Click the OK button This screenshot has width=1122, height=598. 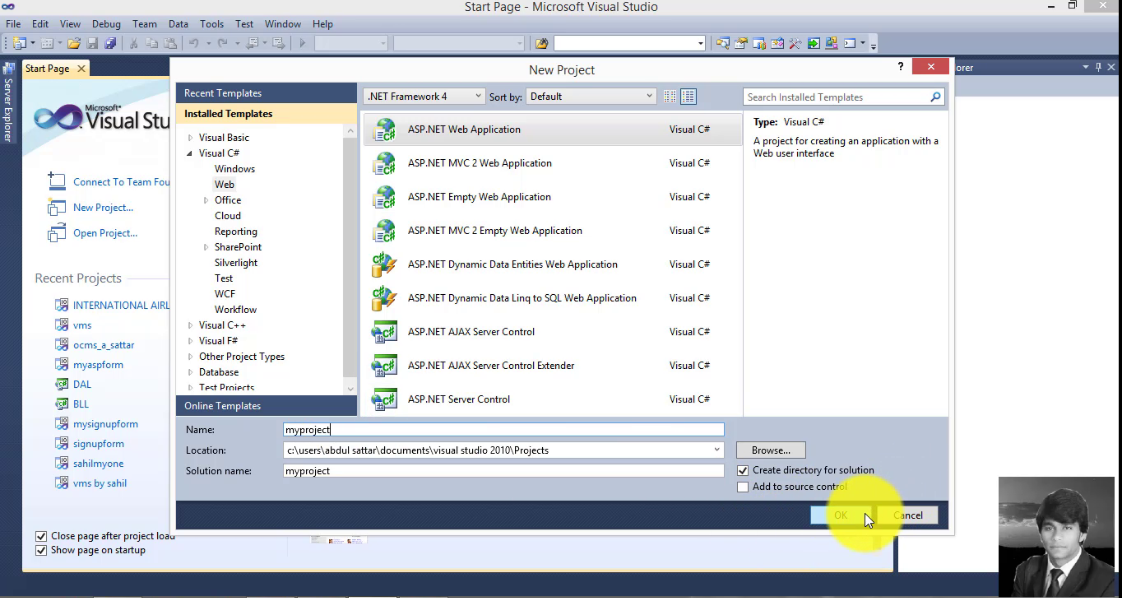tap(841, 515)
